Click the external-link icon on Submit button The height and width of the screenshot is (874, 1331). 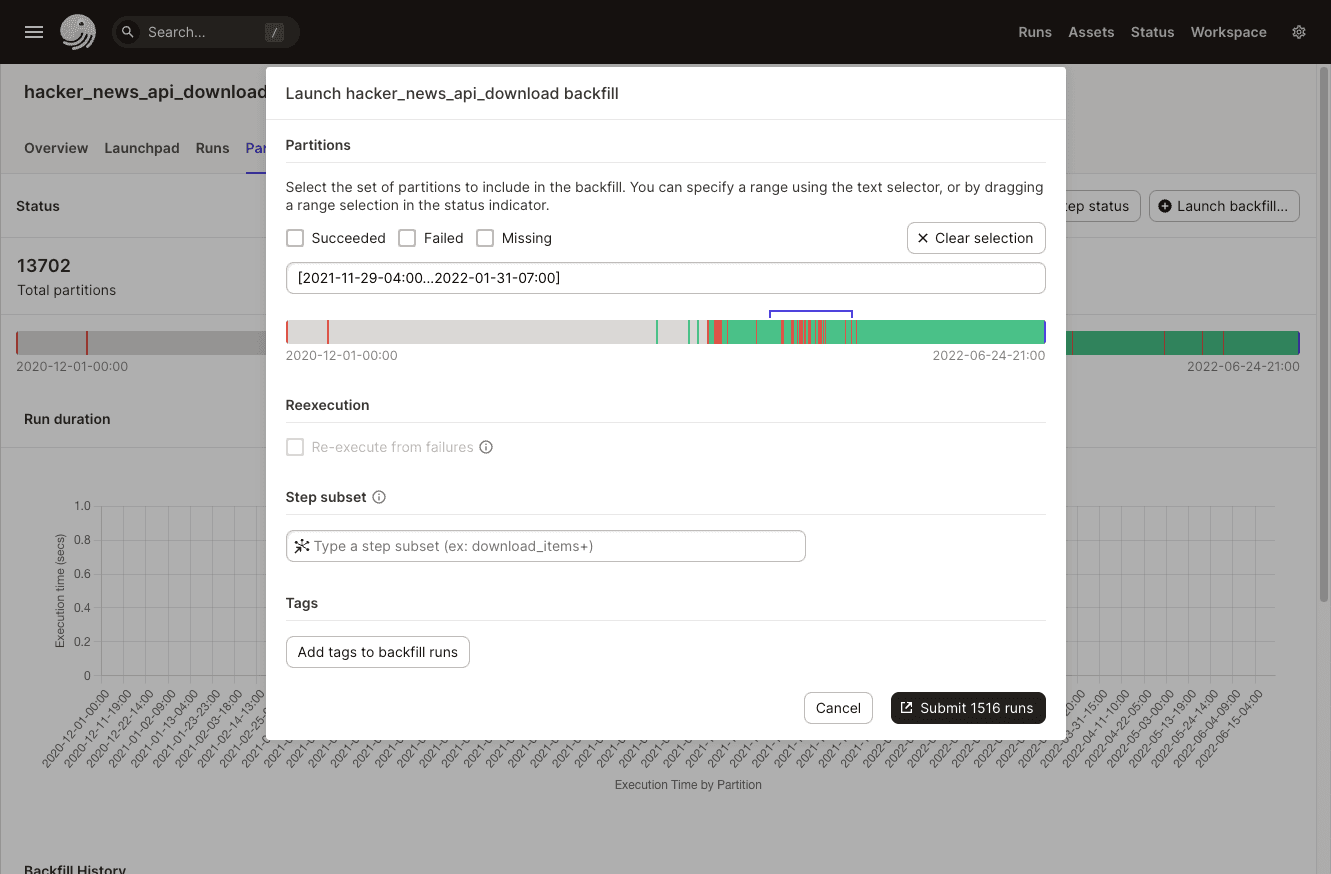click(x=906, y=708)
